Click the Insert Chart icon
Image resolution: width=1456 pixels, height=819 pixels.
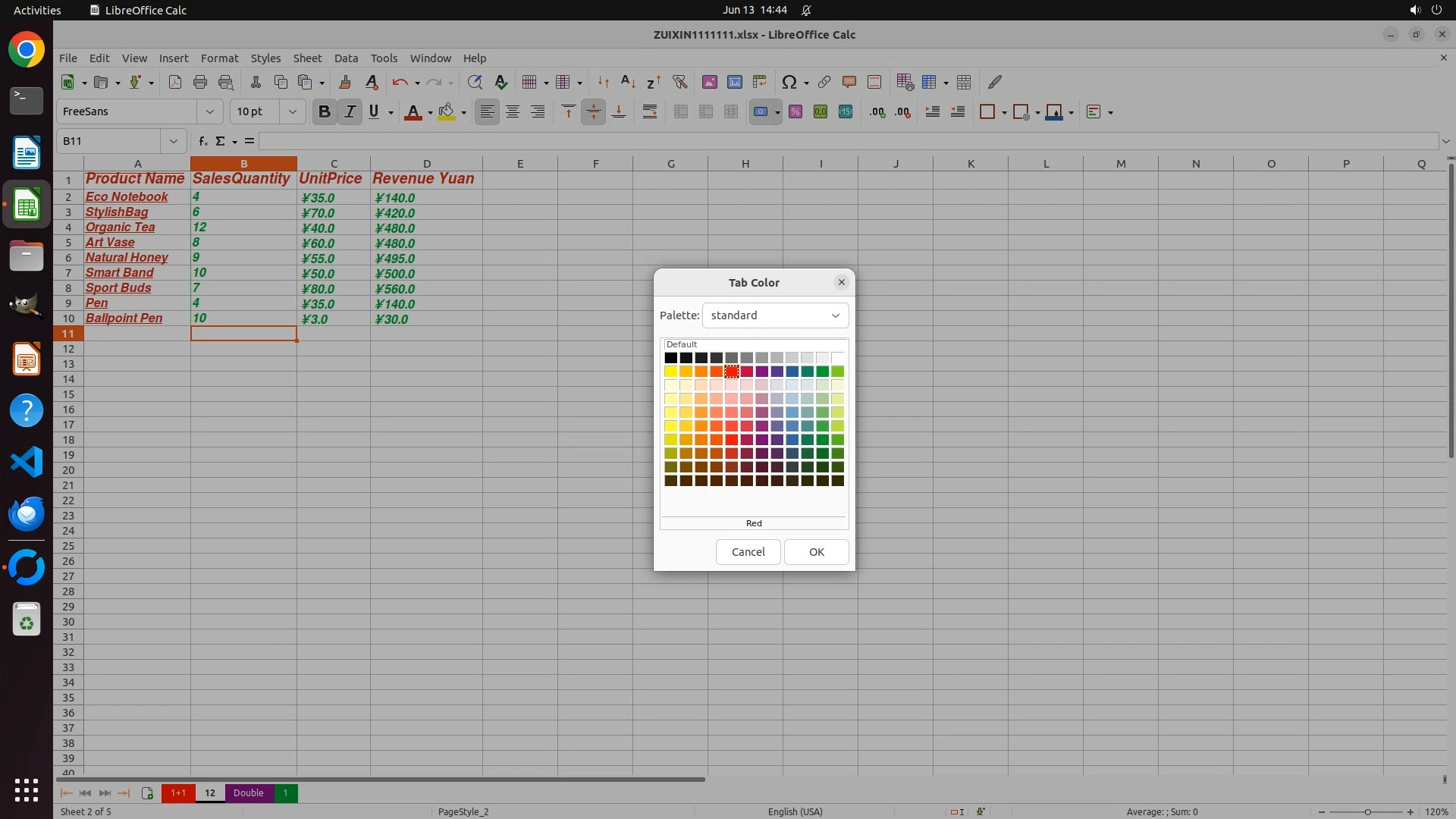[x=734, y=83]
